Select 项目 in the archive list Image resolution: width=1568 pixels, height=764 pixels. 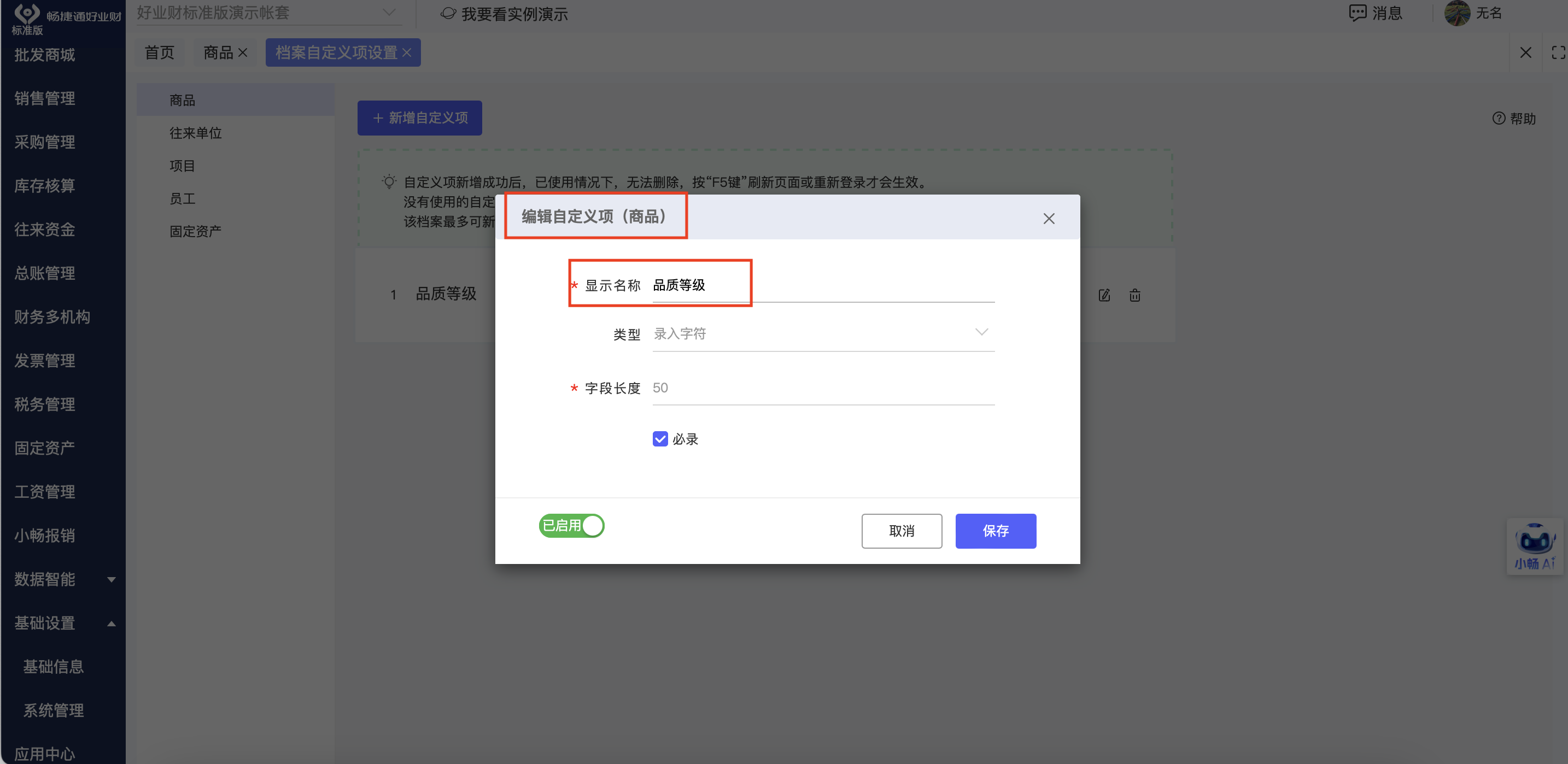tap(235, 166)
